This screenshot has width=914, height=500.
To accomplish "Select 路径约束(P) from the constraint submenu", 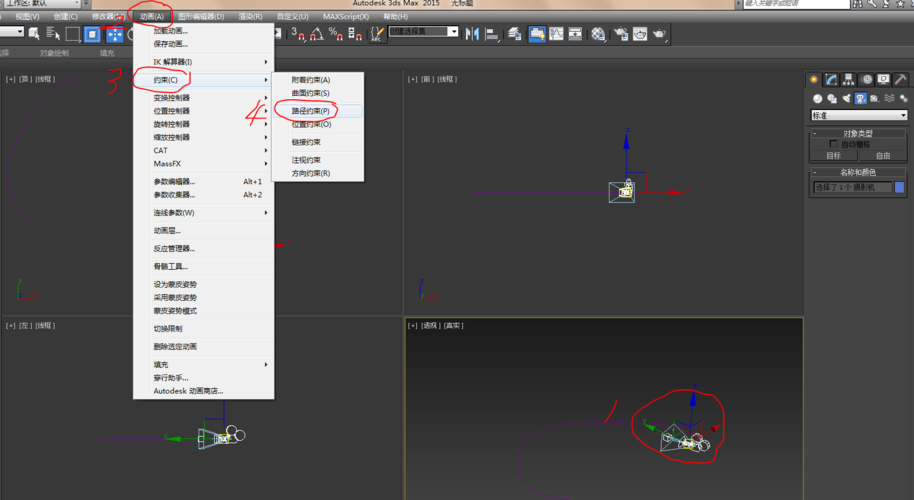I will [318, 111].
